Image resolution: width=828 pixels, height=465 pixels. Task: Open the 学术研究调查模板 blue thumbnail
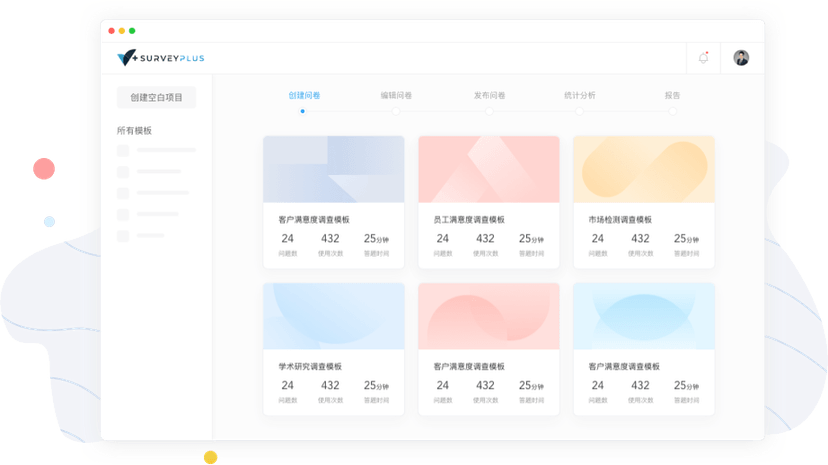click(334, 316)
